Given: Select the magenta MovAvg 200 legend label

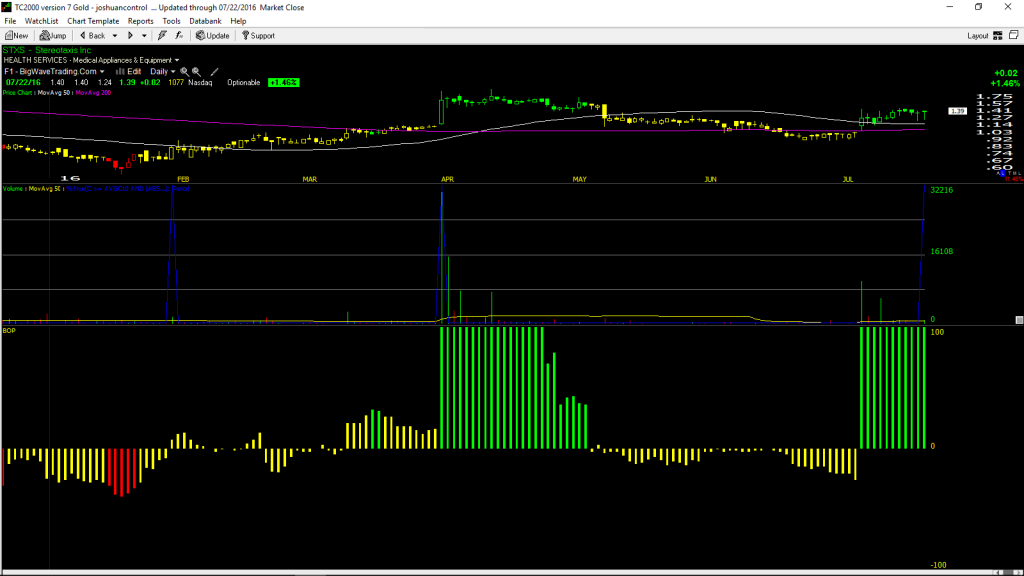Looking at the screenshot, I should click(93, 93).
